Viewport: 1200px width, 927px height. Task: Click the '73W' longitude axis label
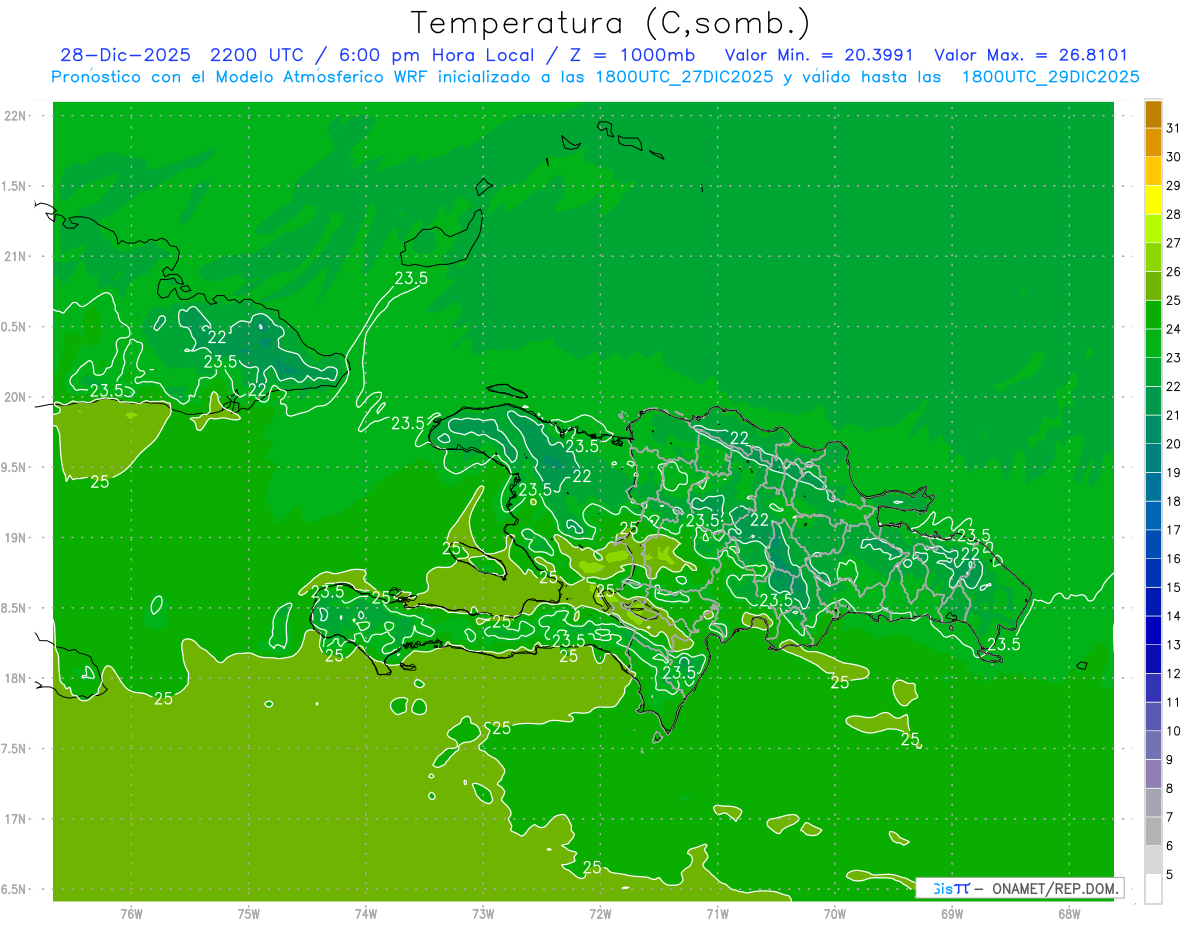[x=483, y=914]
